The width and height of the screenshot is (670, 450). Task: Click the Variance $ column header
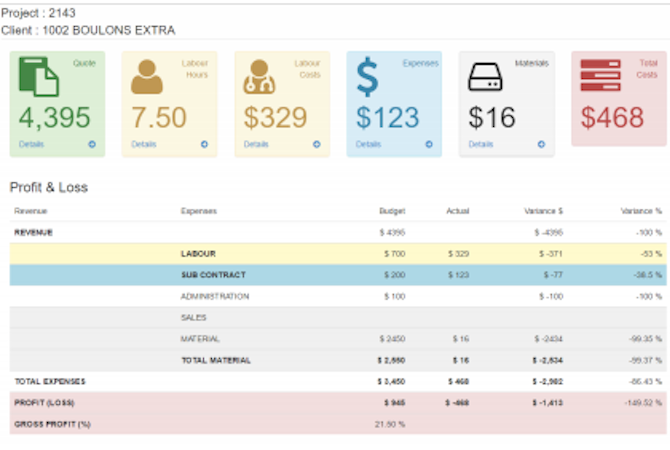pos(544,211)
